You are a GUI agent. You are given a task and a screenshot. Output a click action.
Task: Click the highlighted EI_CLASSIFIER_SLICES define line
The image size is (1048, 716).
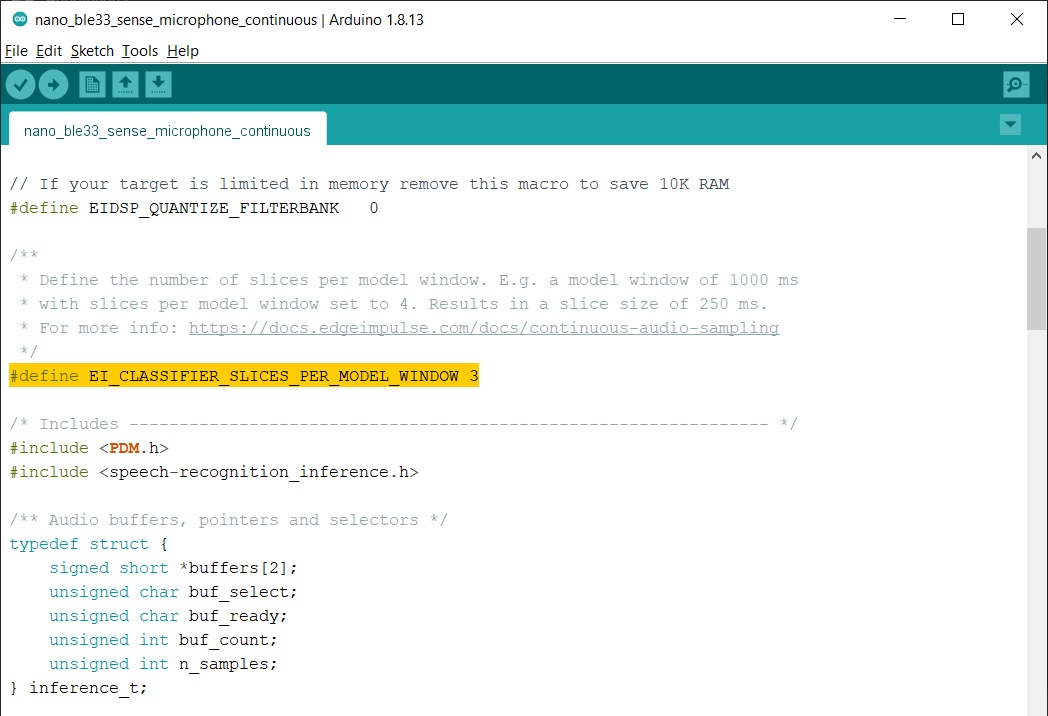pyautogui.click(x=244, y=375)
